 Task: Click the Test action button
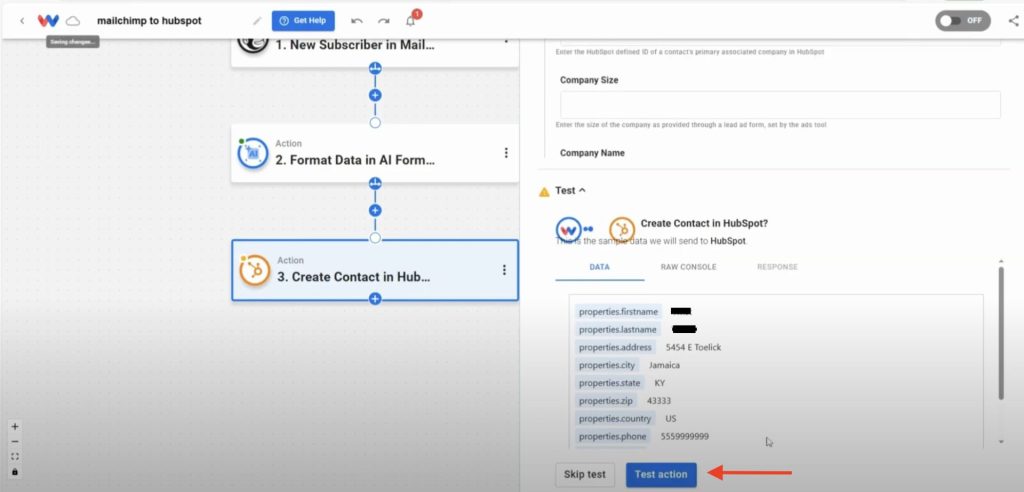(661, 475)
